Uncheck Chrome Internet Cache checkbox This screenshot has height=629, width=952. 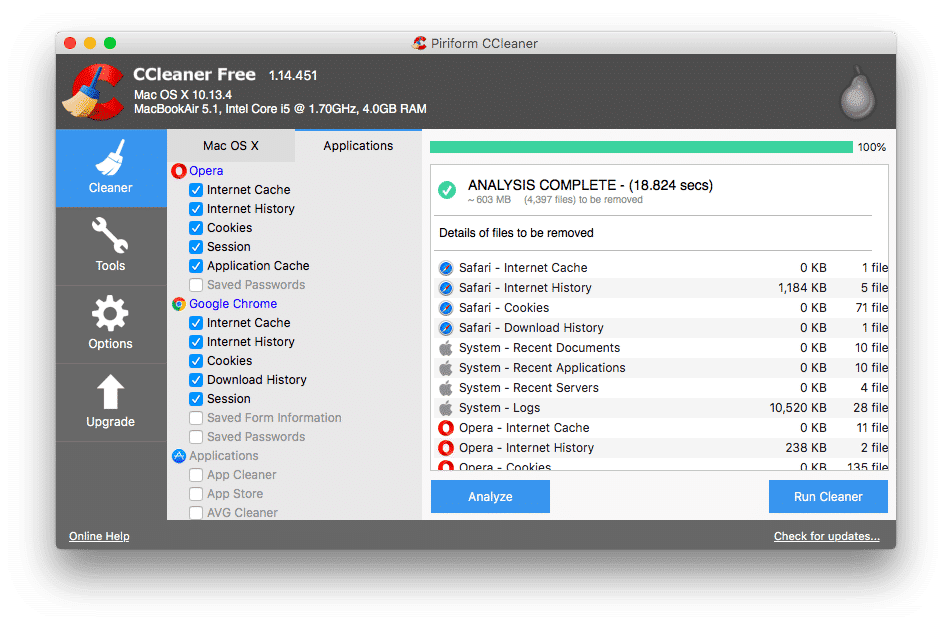196,323
